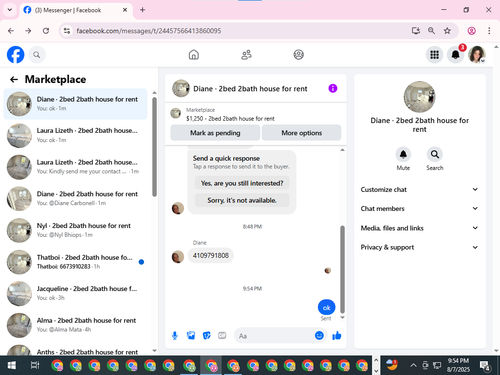500x375 pixels.
Task: Expand the Customize chat section
Action: 419,189
